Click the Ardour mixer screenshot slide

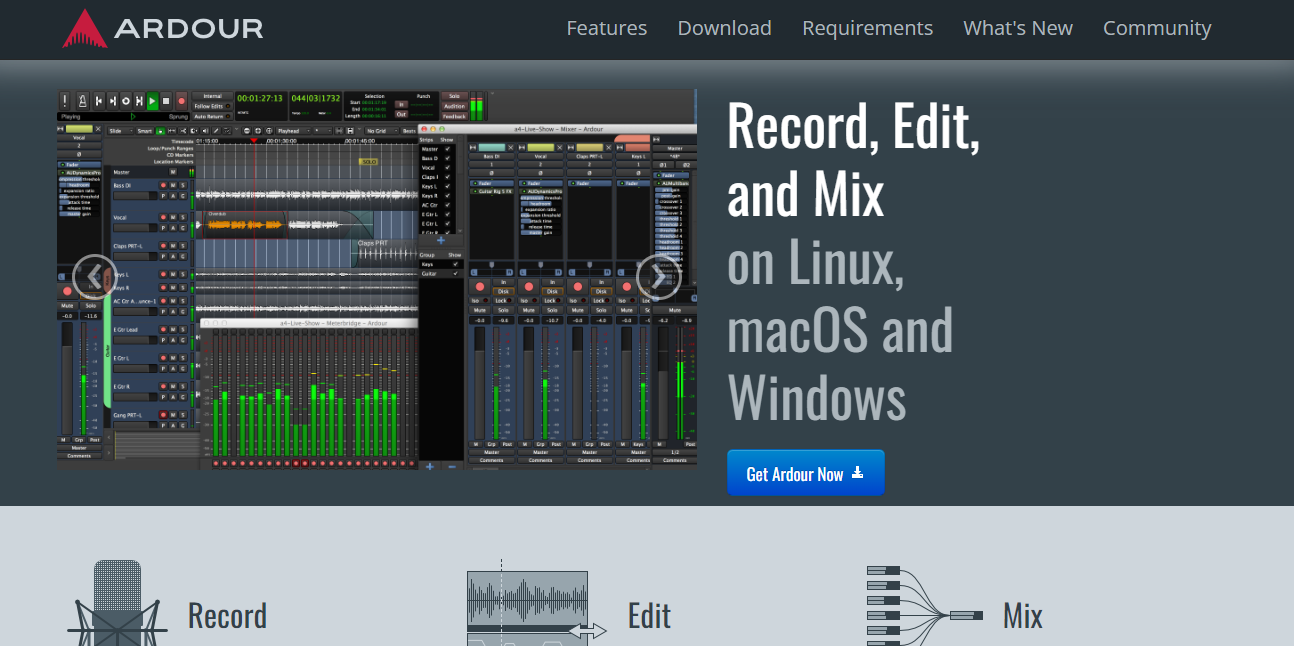[x=377, y=280]
